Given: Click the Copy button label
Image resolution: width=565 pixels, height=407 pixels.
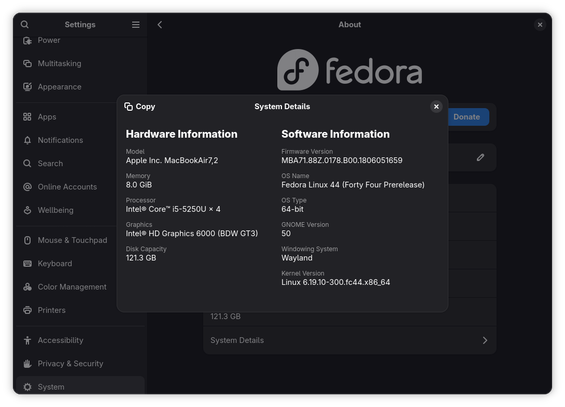Looking at the screenshot, I should point(145,107).
